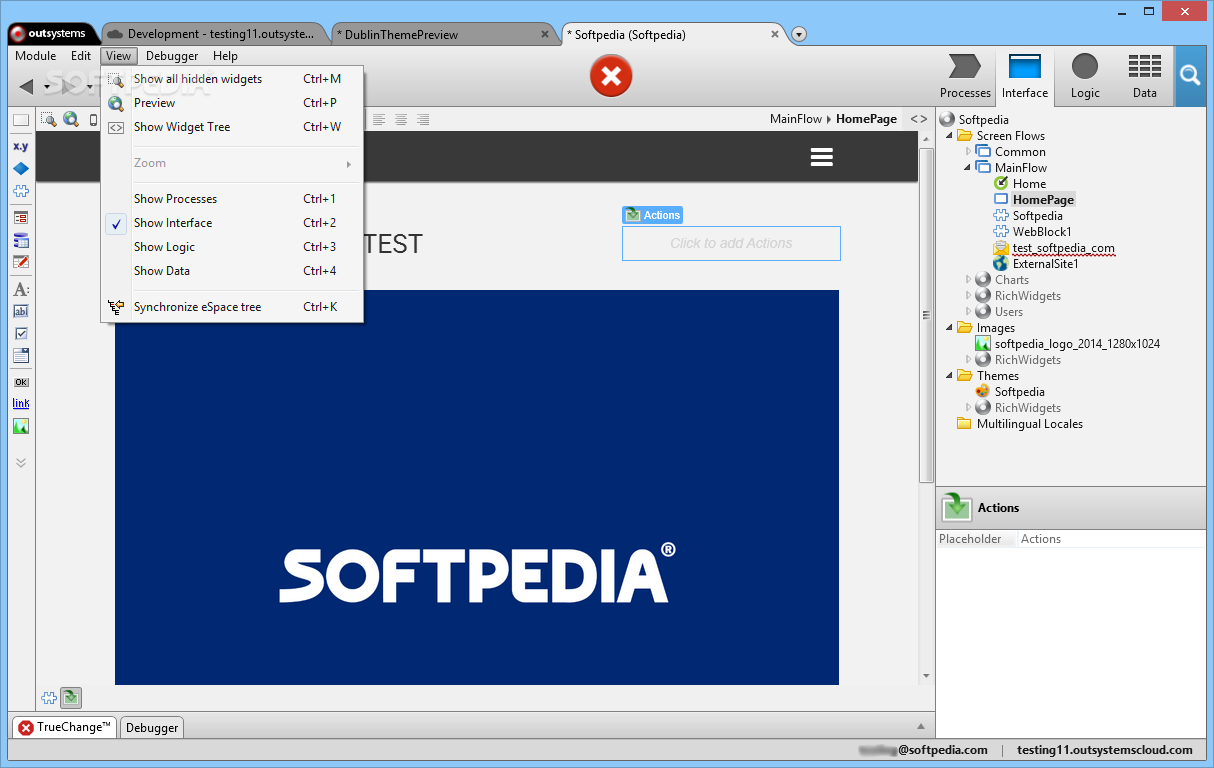The image size is (1214, 768).
Task: Expand the Users reference node
Action: click(x=968, y=312)
